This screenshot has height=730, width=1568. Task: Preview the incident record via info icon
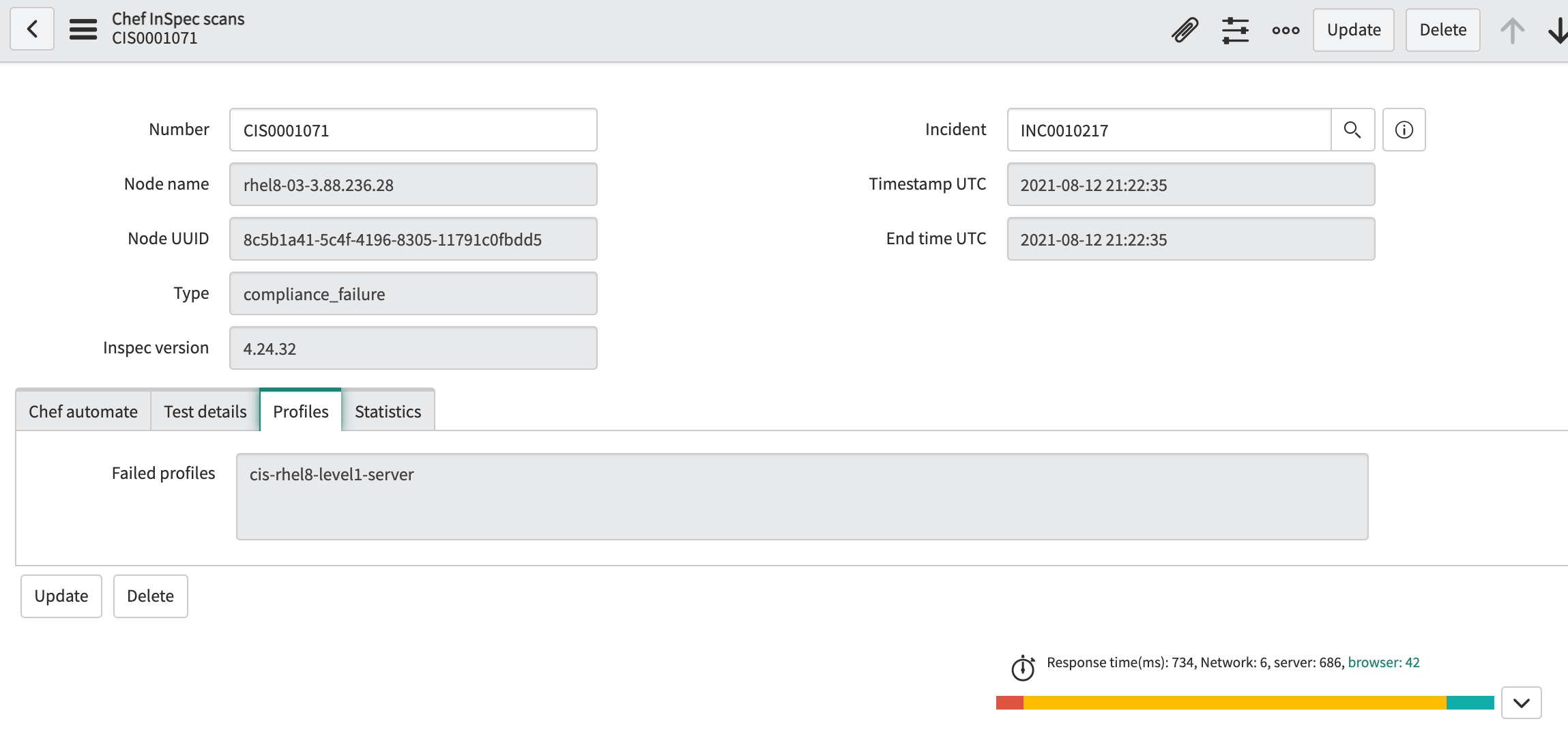(1404, 130)
